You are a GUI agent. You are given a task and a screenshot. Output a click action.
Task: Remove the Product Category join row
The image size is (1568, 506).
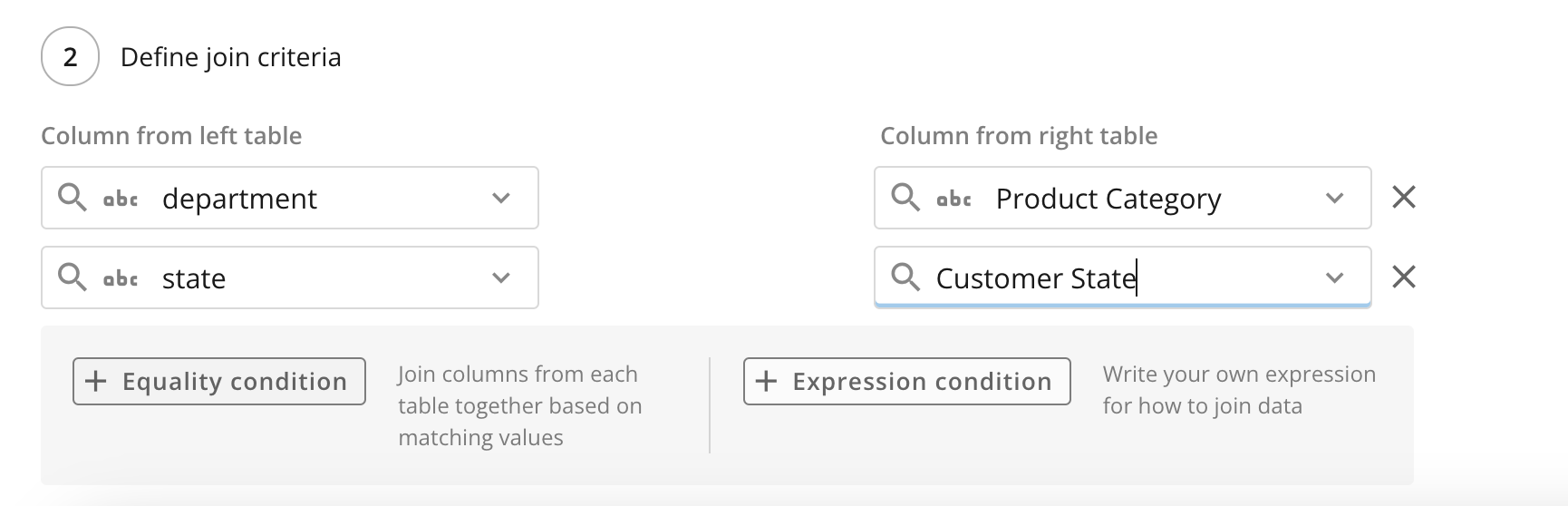coord(1403,197)
